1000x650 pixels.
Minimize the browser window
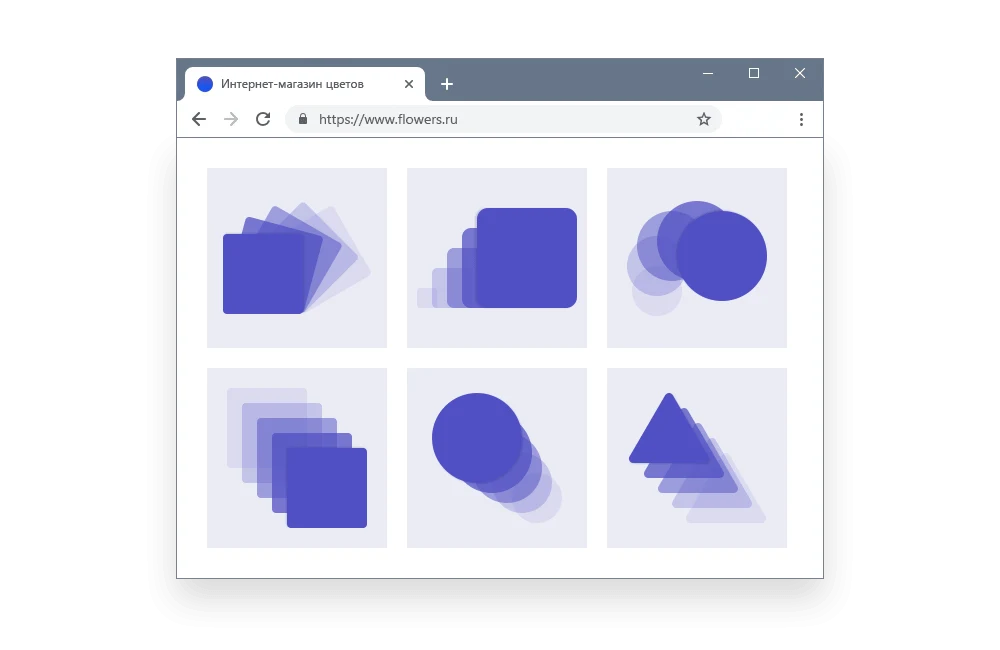point(708,73)
